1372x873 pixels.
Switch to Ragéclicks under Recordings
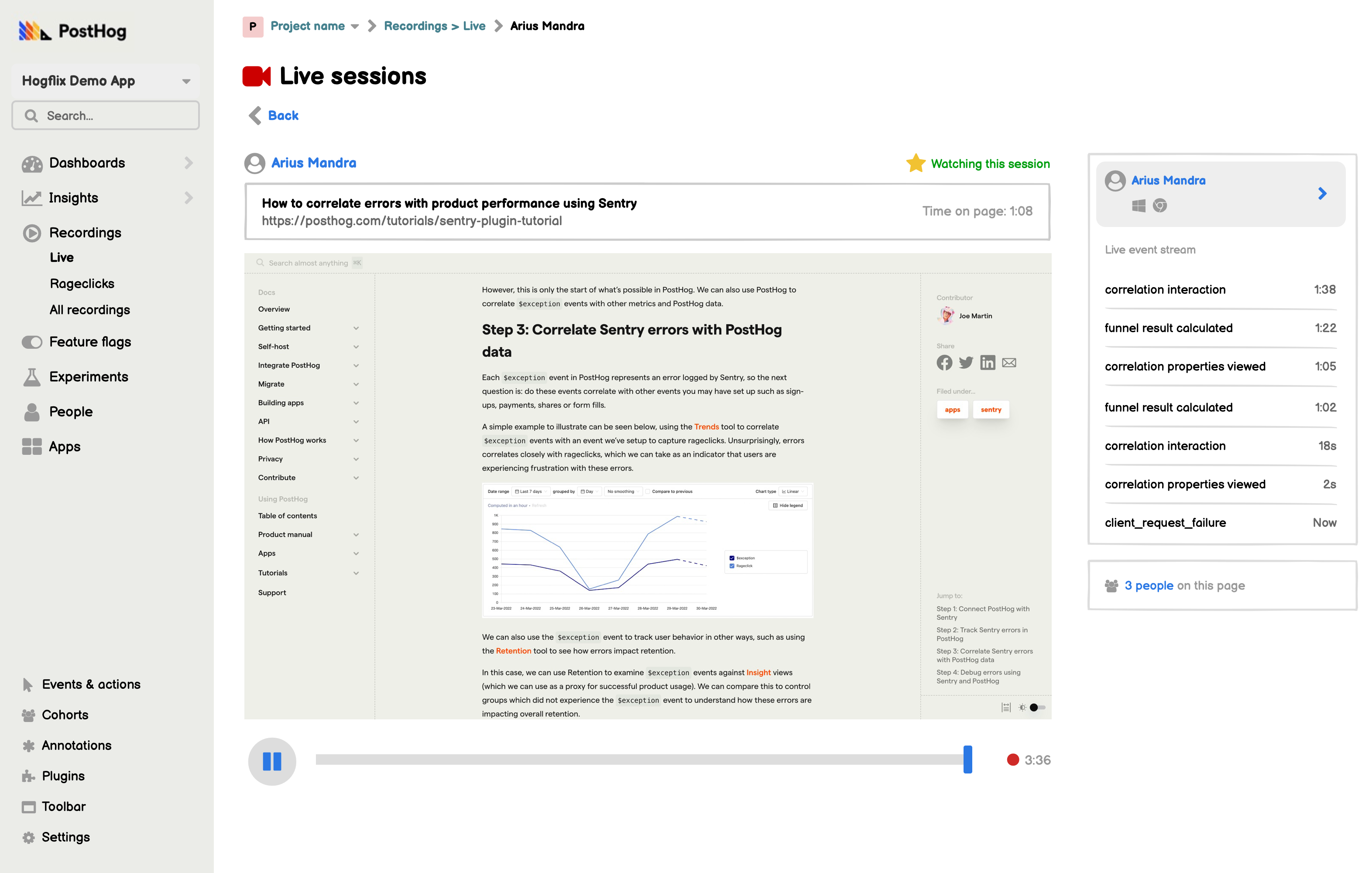[x=82, y=283]
